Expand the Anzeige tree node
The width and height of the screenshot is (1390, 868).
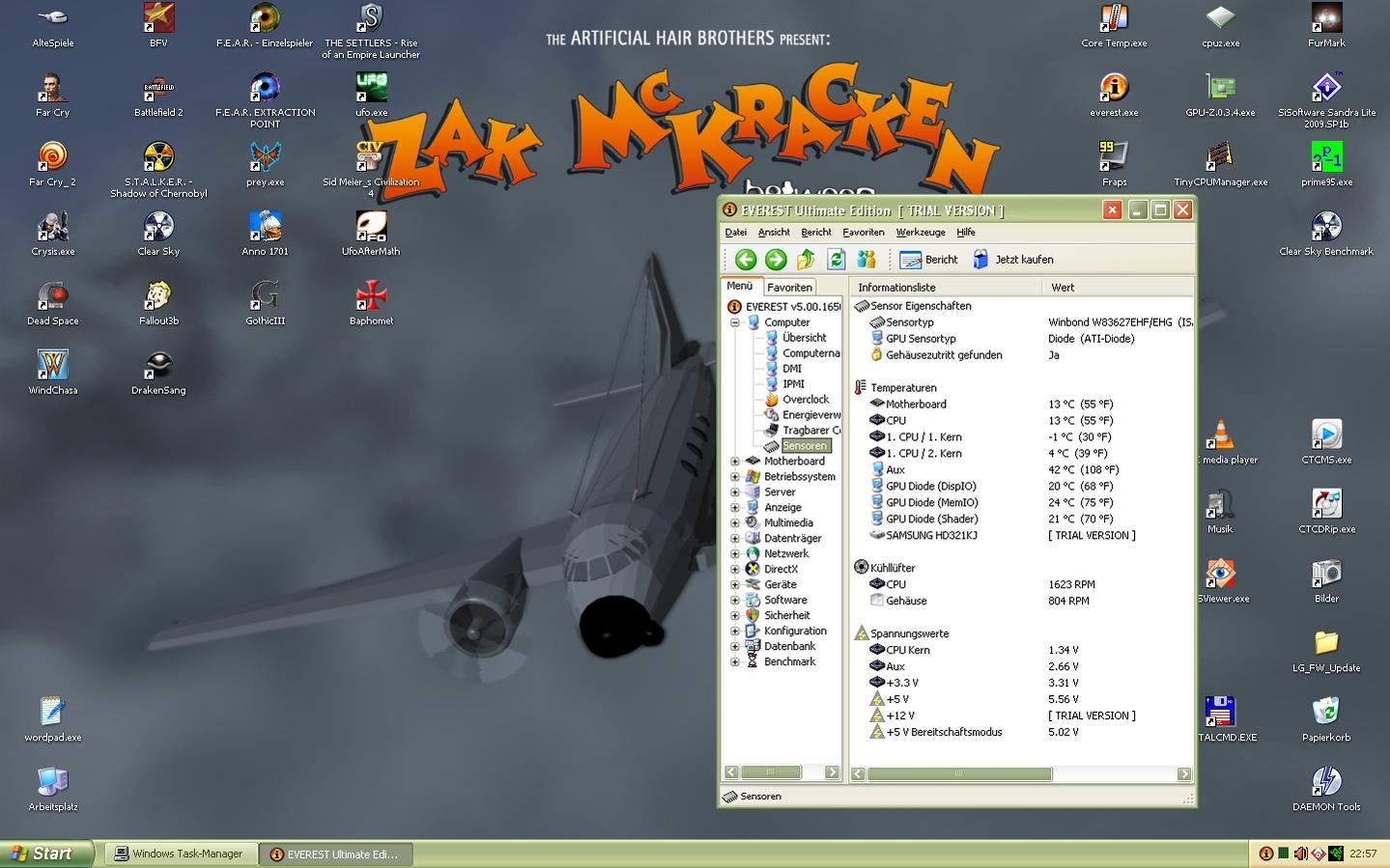[735, 508]
